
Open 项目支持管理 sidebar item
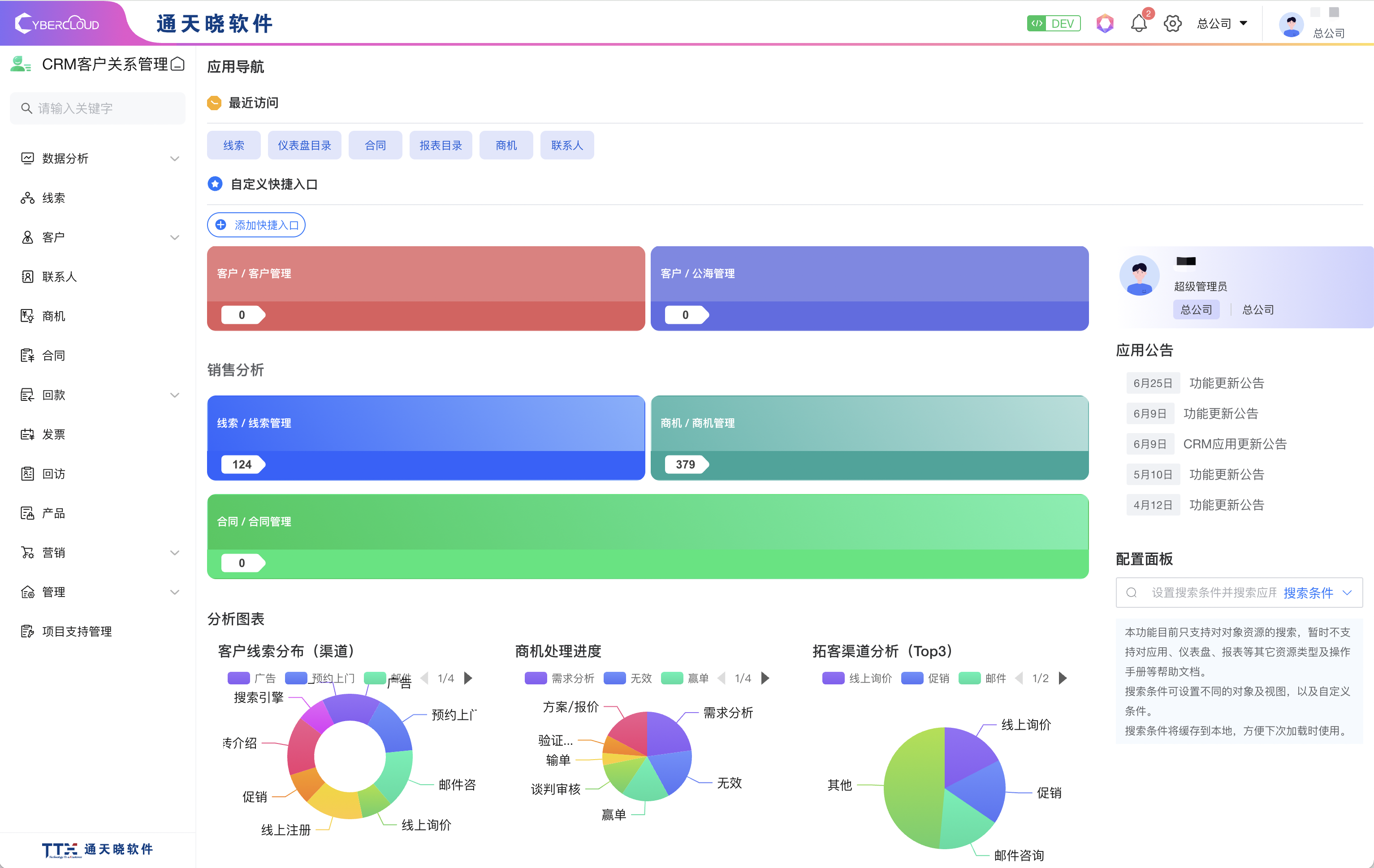tap(77, 632)
